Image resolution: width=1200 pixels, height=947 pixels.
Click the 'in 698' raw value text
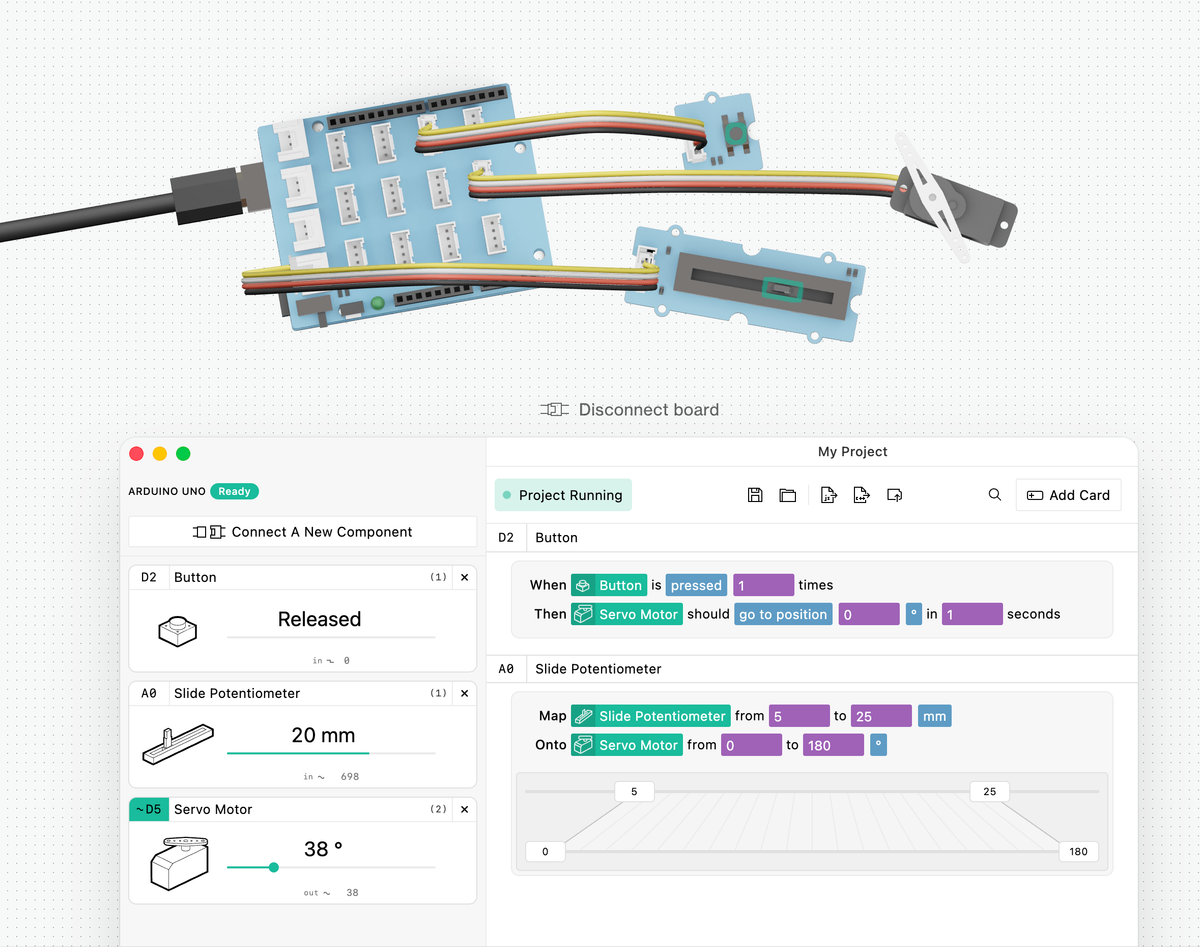pyautogui.click(x=331, y=776)
